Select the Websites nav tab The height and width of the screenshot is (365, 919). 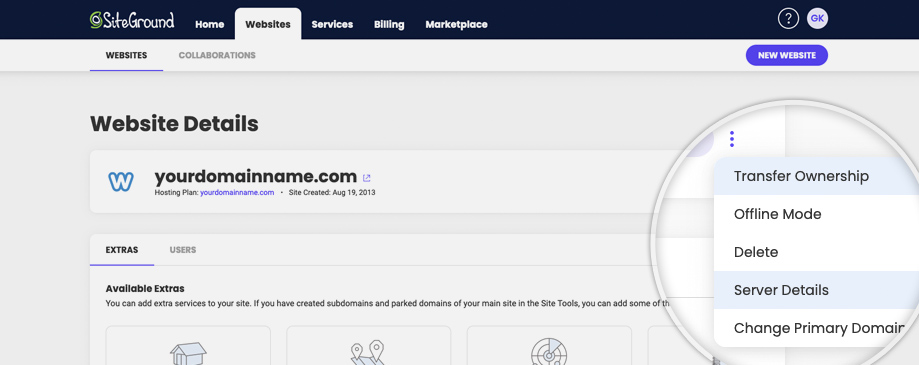tap(268, 25)
